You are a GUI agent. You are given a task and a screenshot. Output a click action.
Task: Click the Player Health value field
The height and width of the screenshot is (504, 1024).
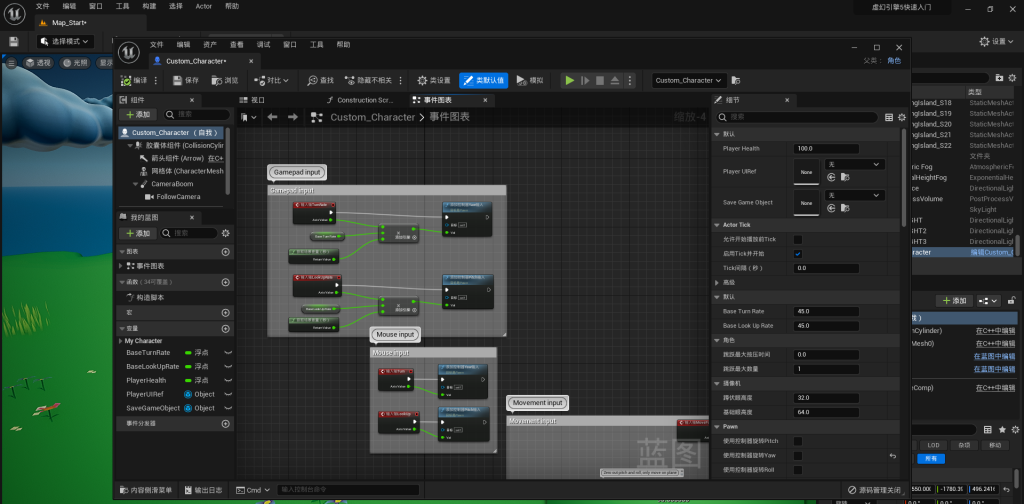[x=826, y=149]
